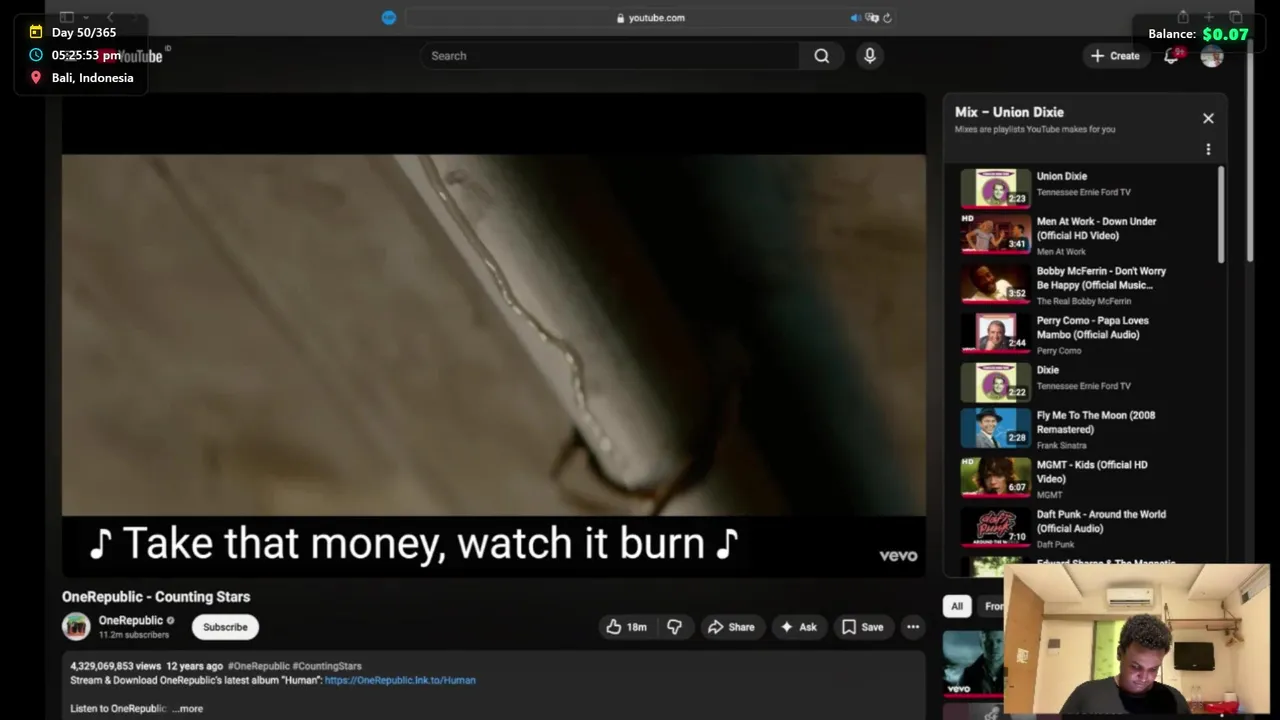
Task: Click the video player to pause
Action: pos(493,335)
